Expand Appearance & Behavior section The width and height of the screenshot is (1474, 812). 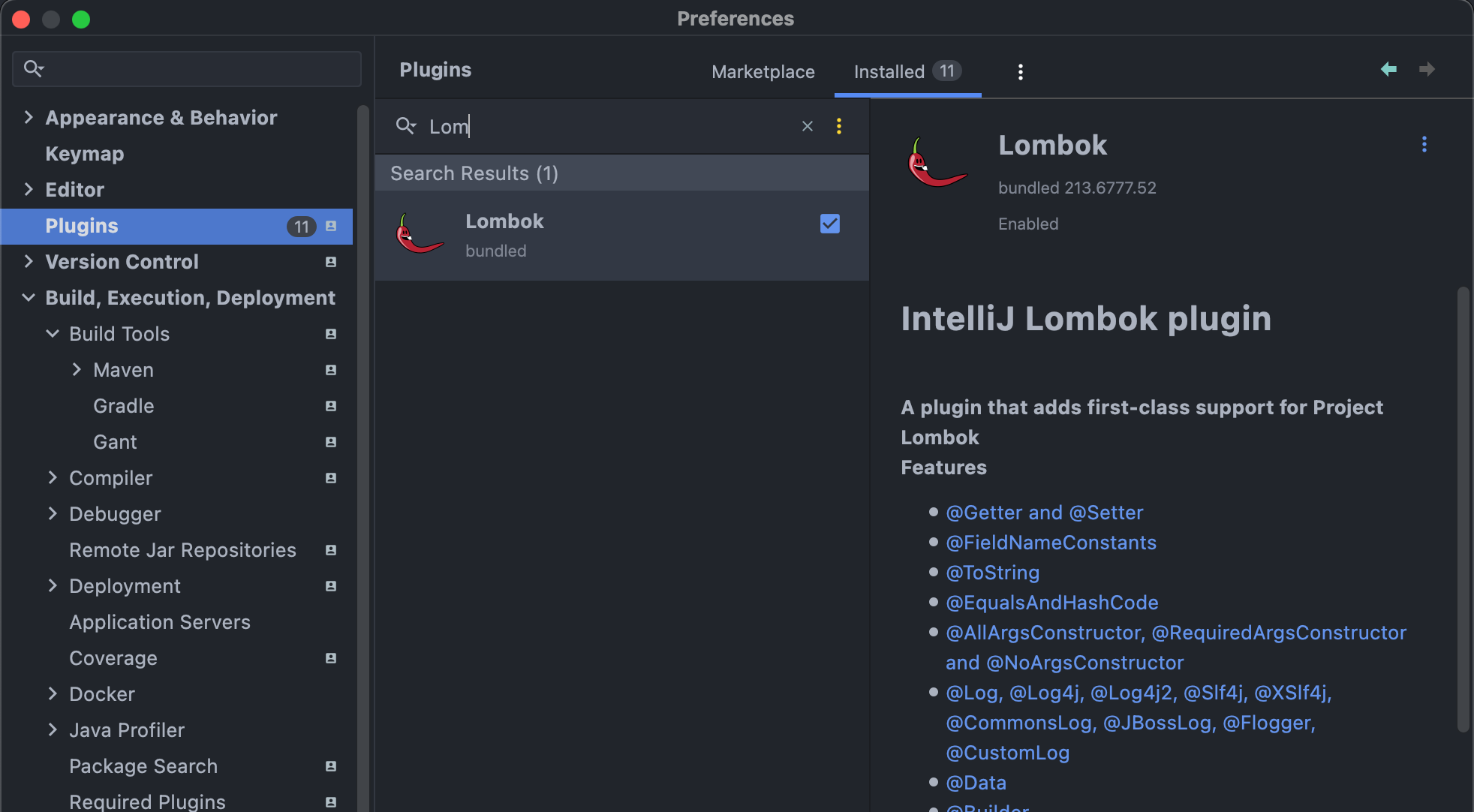29,117
